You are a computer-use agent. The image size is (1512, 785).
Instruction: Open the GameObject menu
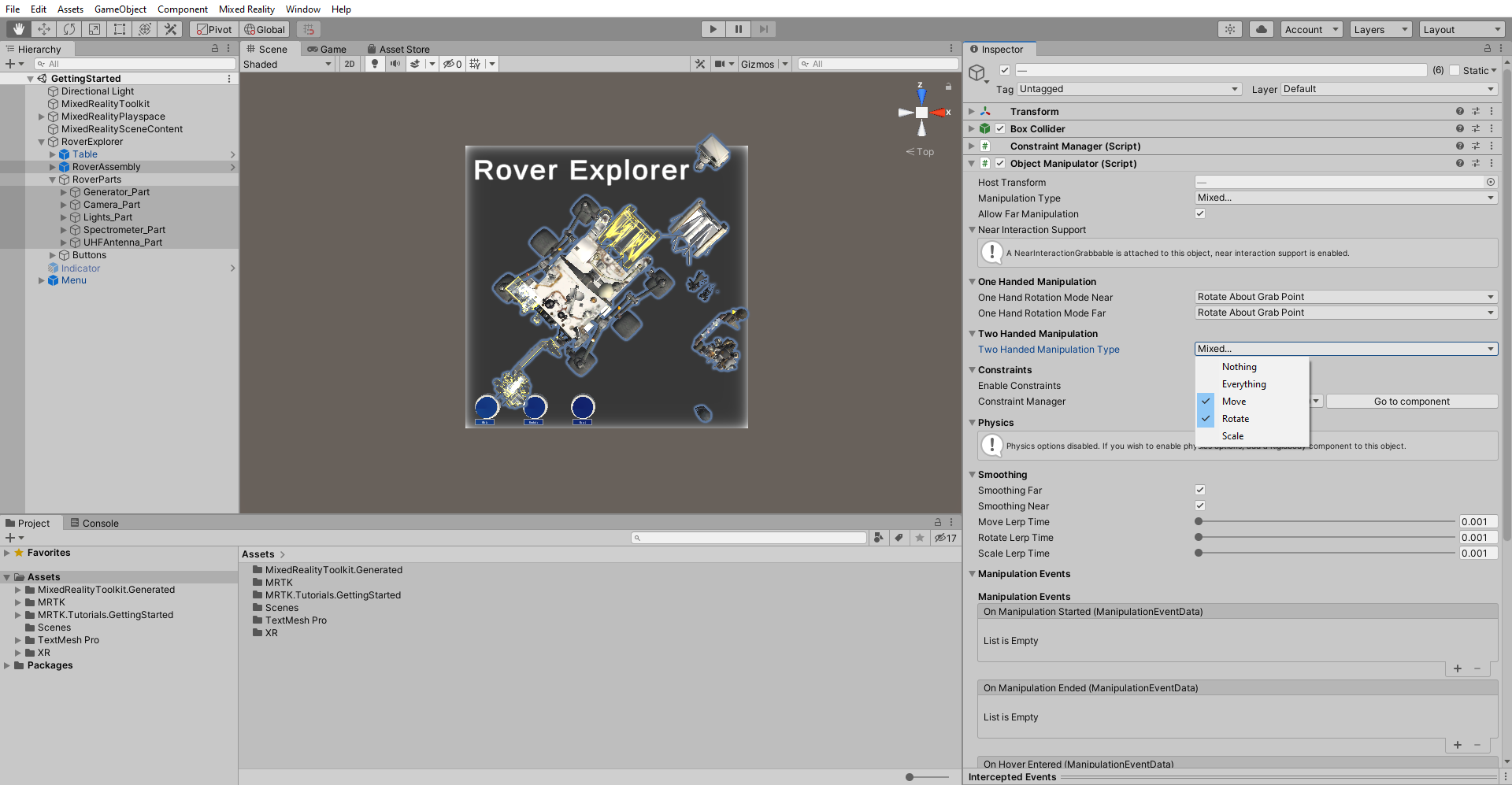(x=120, y=9)
